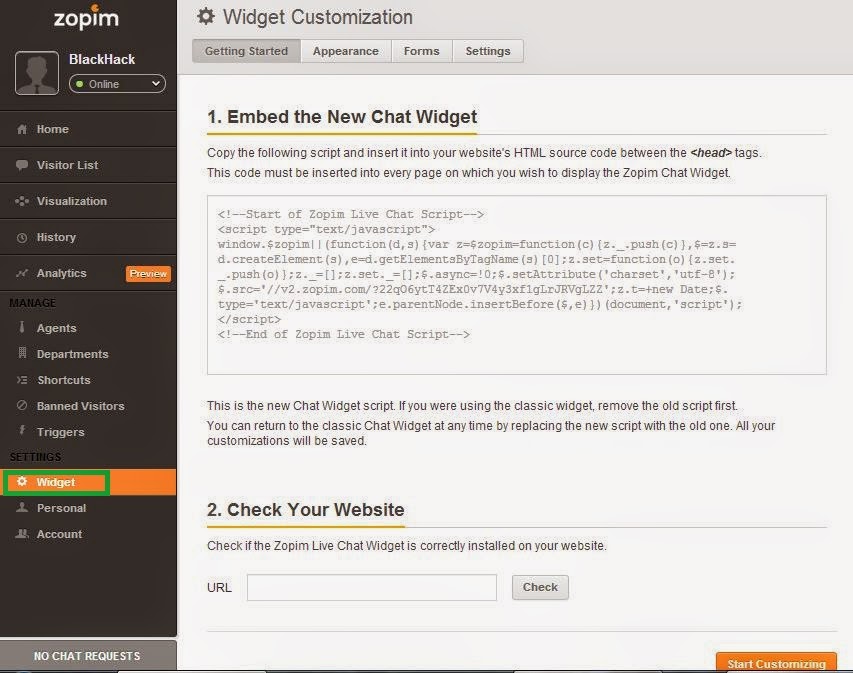This screenshot has width=853, height=673.
Task: Open History page
Action: [88, 237]
